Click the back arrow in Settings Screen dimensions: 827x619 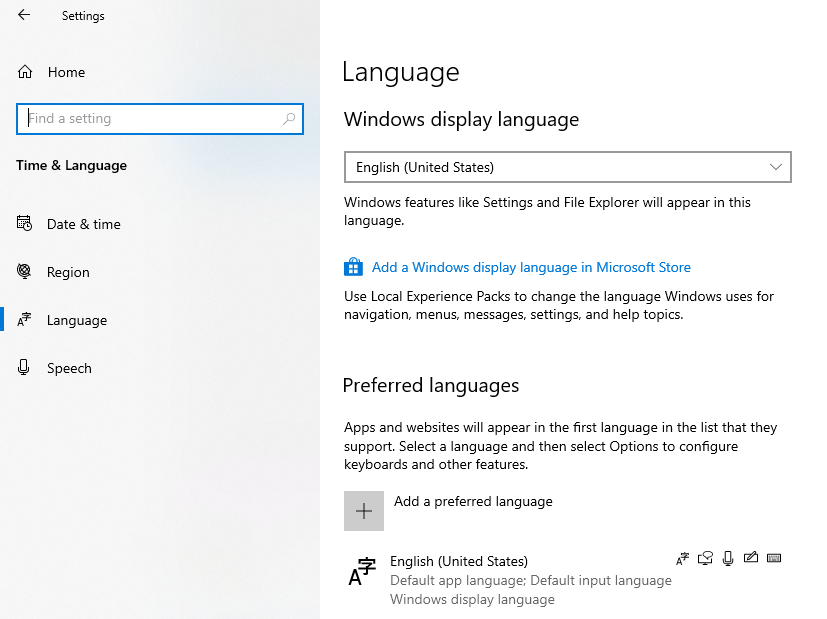pyautogui.click(x=24, y=15)
